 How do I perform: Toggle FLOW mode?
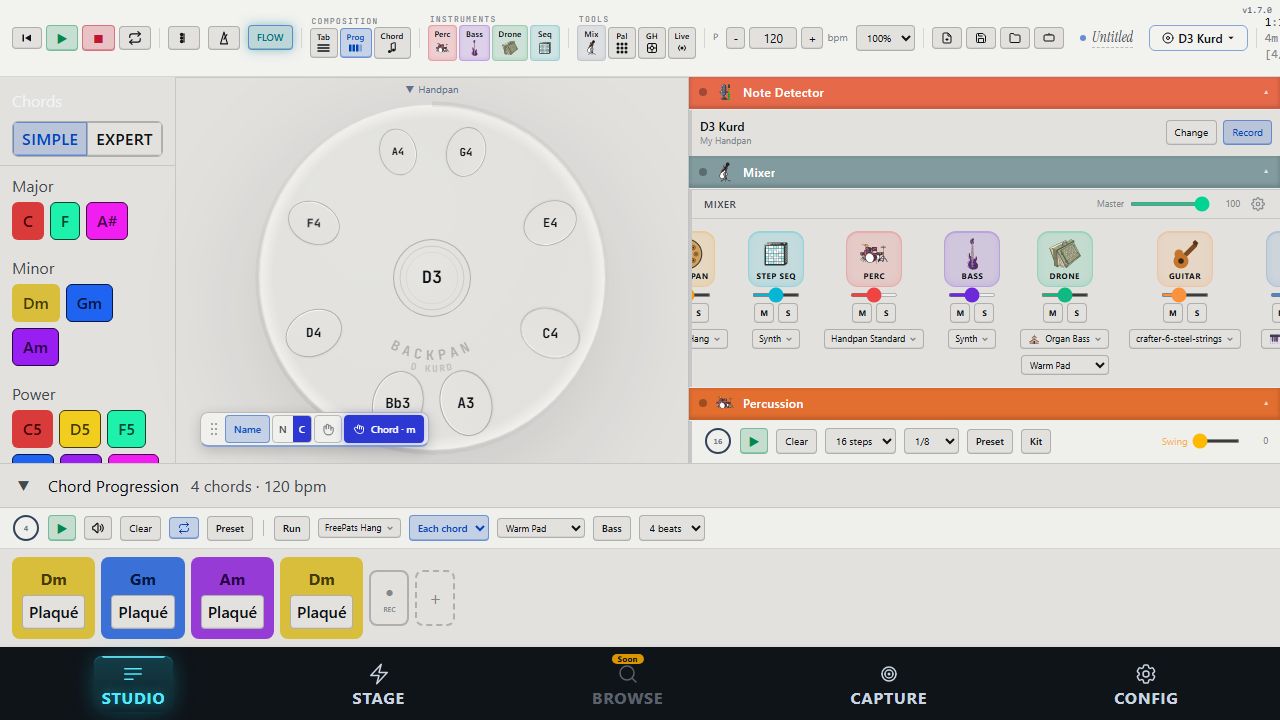[x=270, y=38]
